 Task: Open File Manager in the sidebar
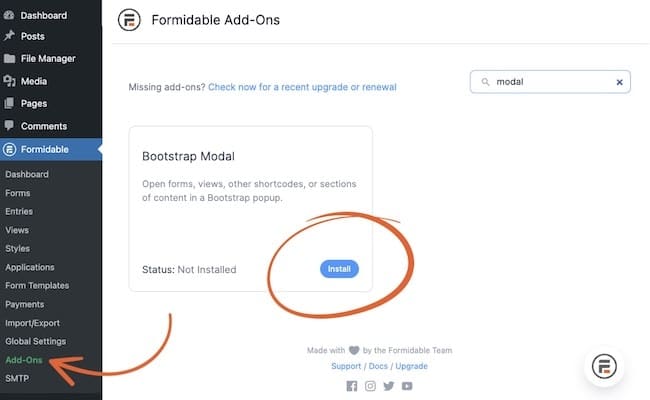[48, 59]
